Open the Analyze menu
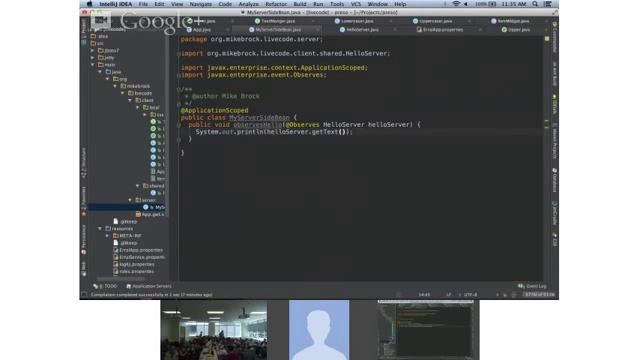This screenshot has width=640, height=360. (249, 4)
